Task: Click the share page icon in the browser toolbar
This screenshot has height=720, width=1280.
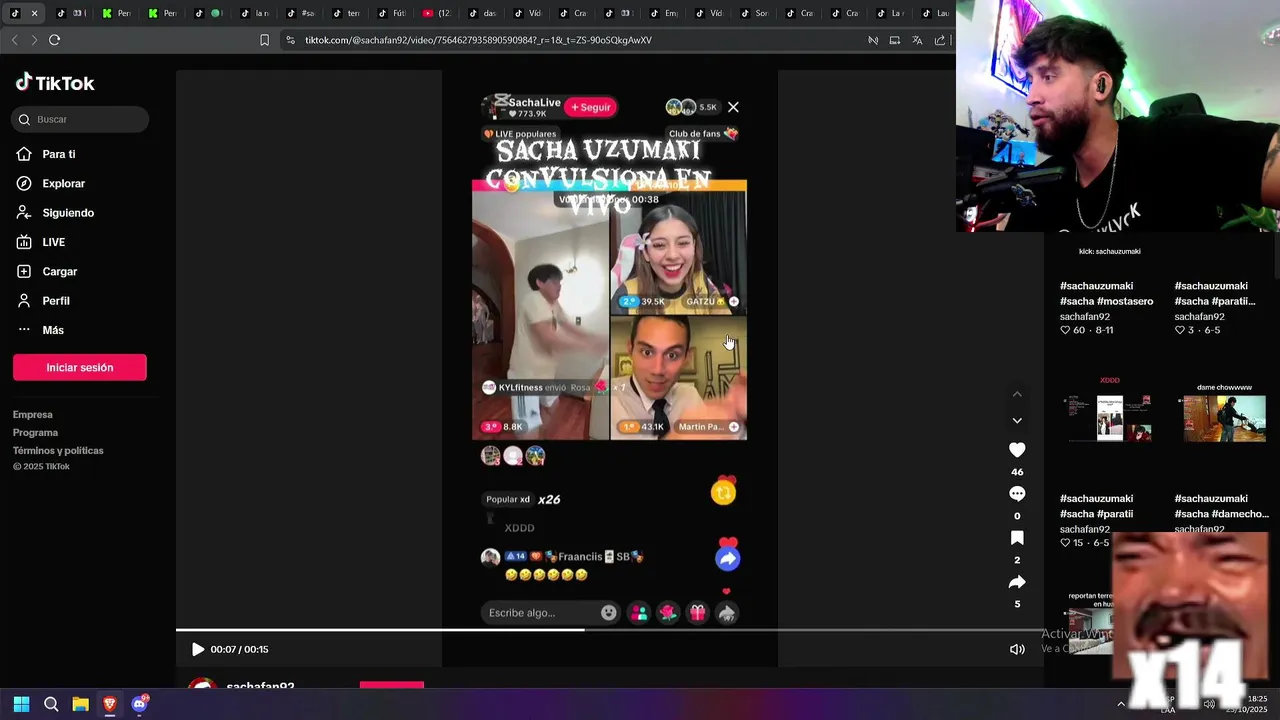Action: pyautogui.click(x=940, y=40)
